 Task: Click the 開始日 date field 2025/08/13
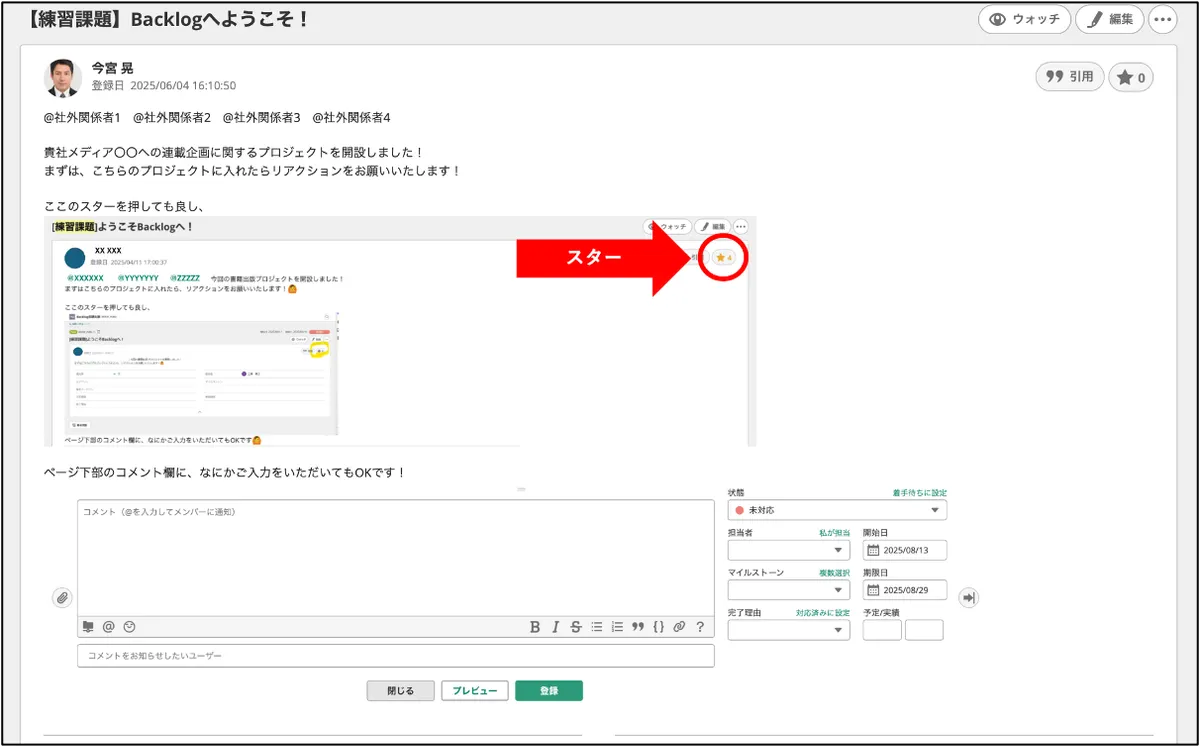pos(905,550)
